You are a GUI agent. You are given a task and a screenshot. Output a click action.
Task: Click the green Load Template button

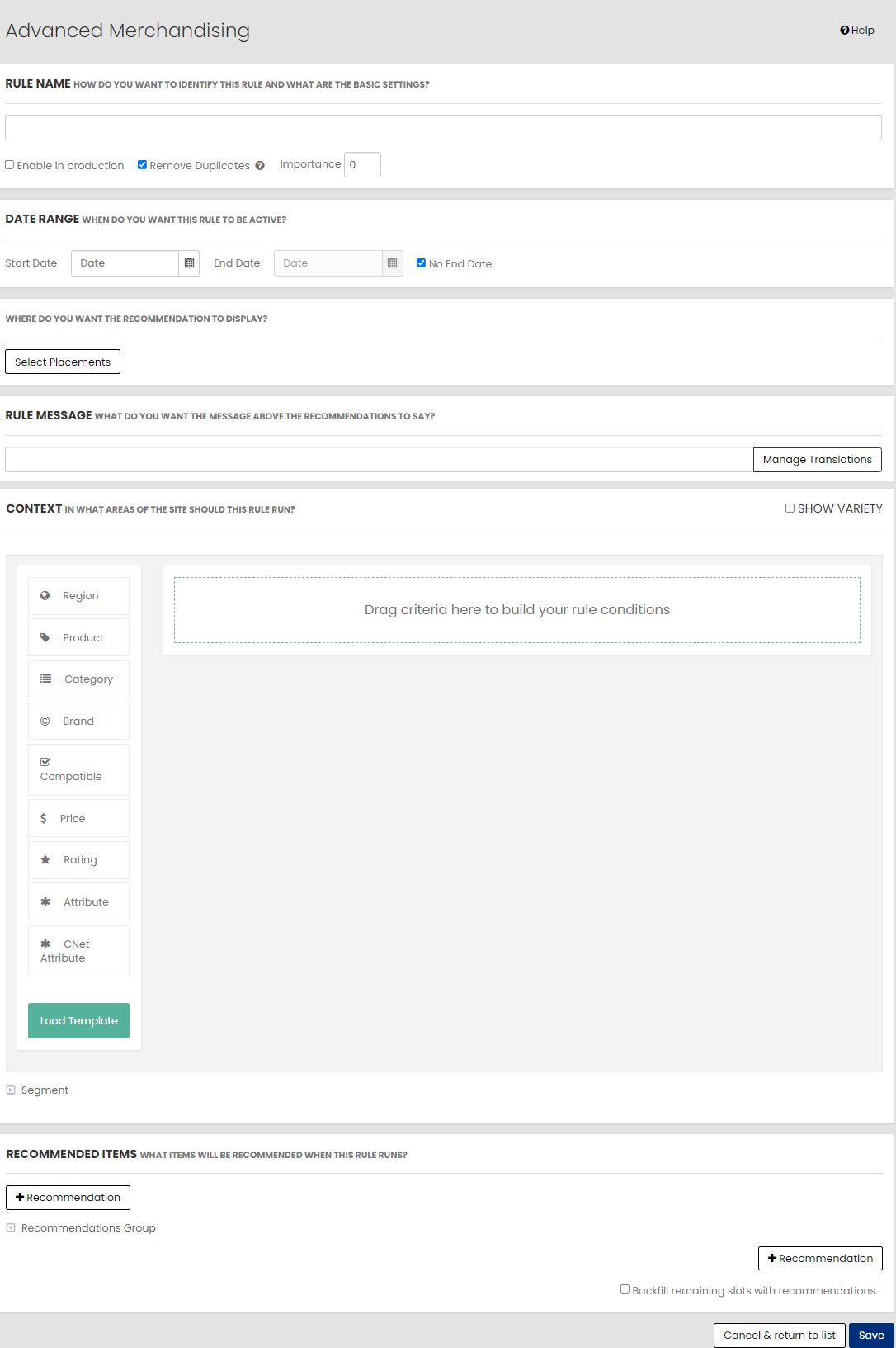[78, 1020]
